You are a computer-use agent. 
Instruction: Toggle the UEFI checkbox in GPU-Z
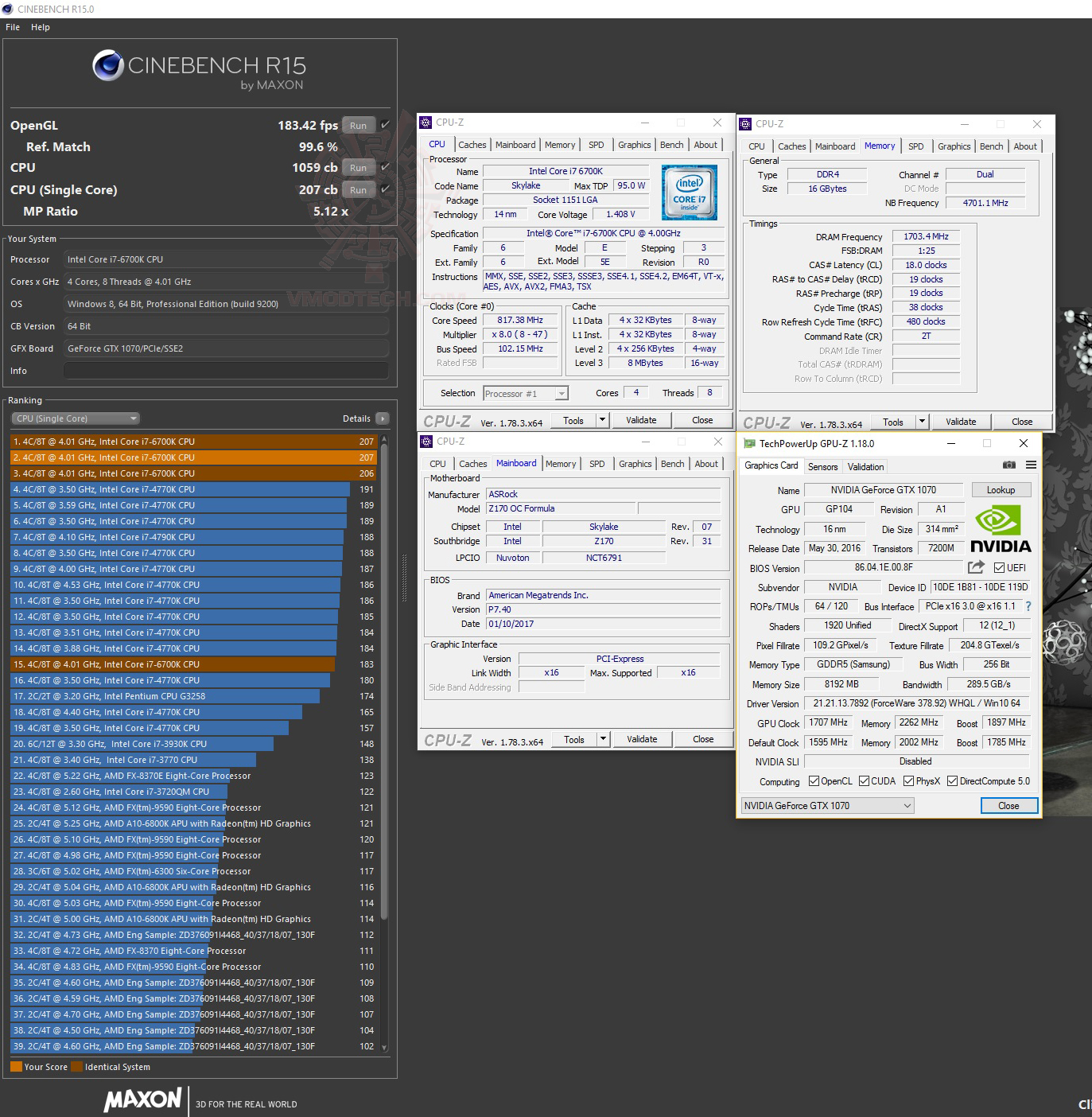point(999,567)
